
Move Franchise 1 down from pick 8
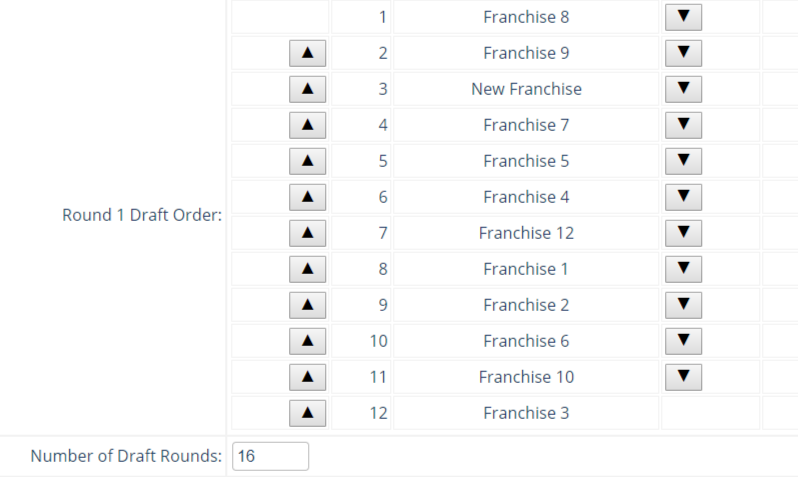pyautogui.click(x=683, y=269)
